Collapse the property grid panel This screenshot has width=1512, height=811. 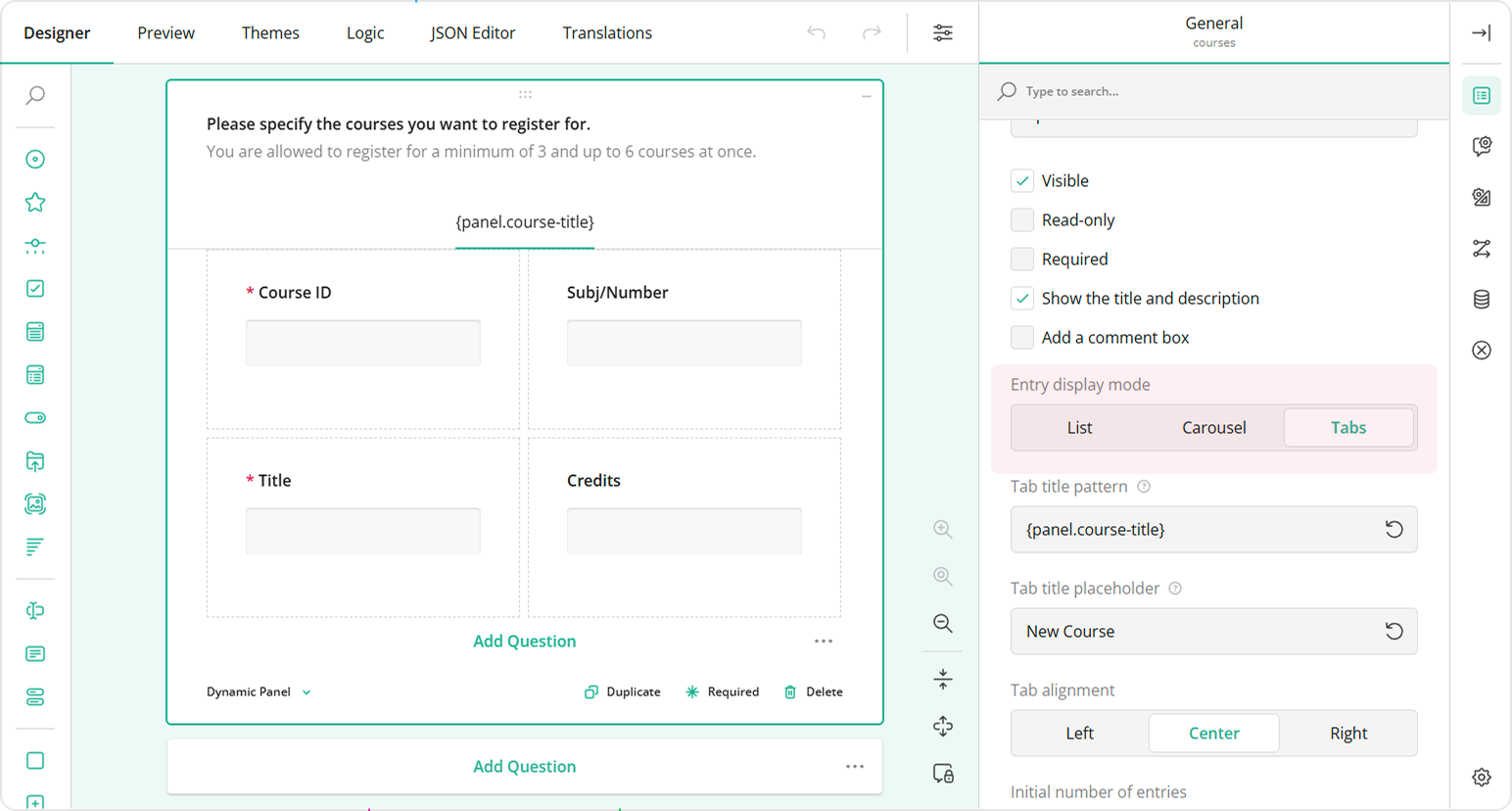(x=1481, y=32)
